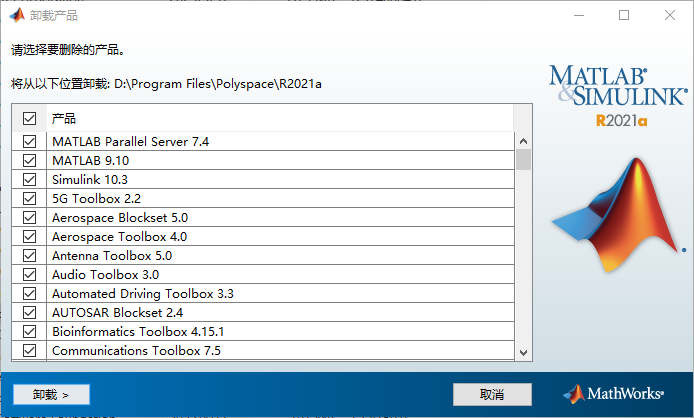Image resolution: width=694 pixels, height=418 pixels.
Task: Uncheck Aerospace Toolbox 4.0 checkbox
Action: (x=30, y=236)
